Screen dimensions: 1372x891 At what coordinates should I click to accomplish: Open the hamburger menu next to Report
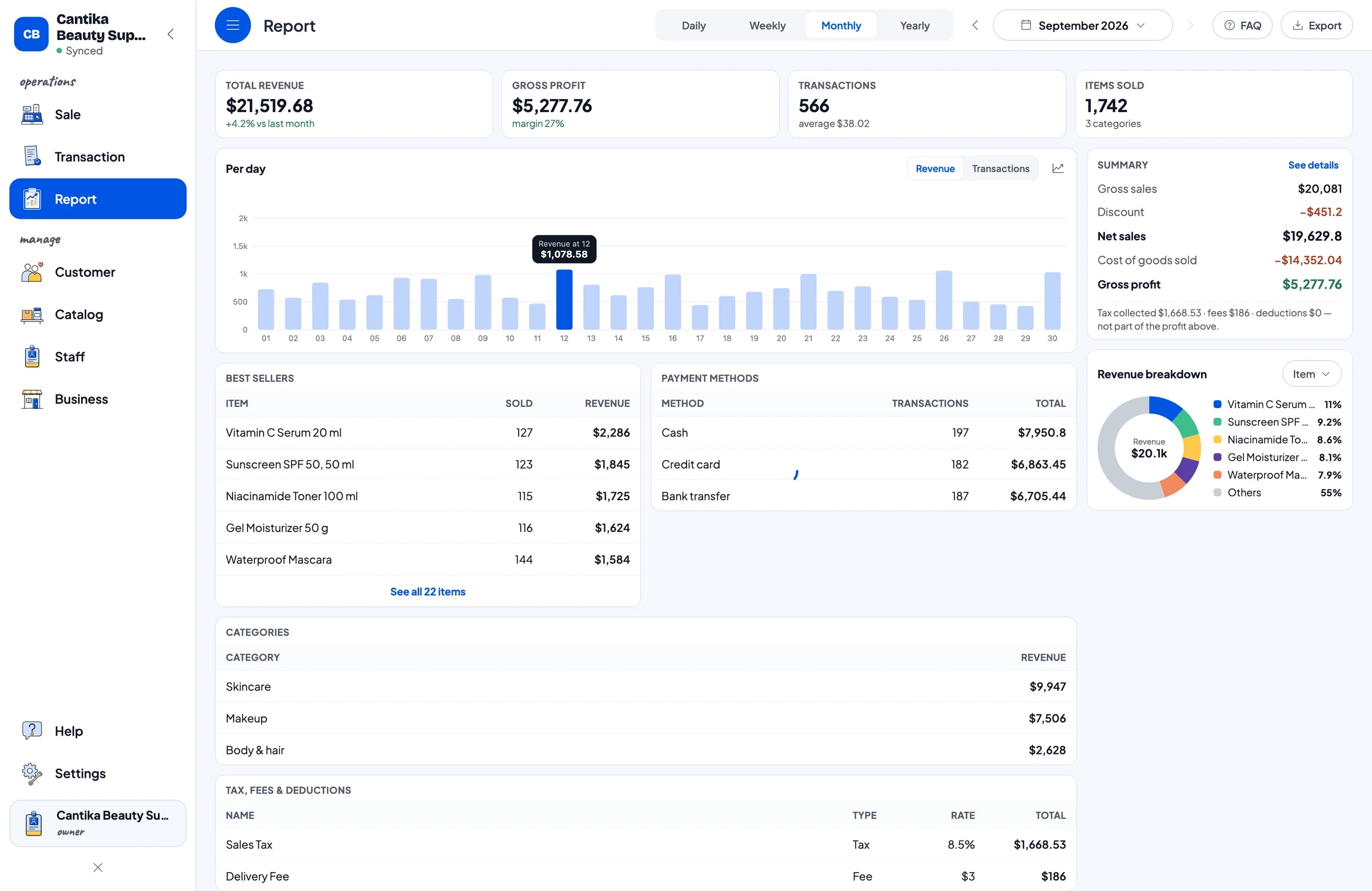(x=232, y=25)
